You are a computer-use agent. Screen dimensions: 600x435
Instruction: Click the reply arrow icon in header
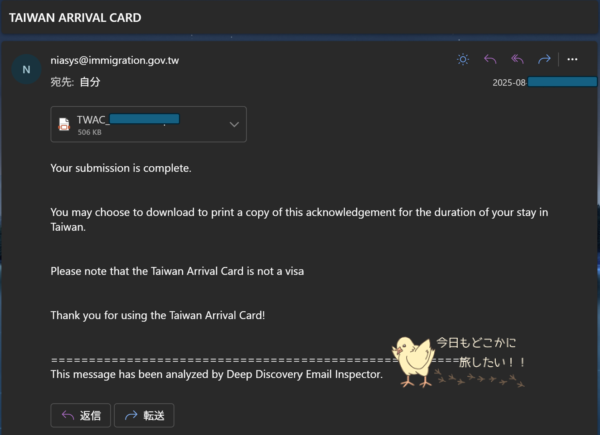pyautogui.click(x=490, y=59)
